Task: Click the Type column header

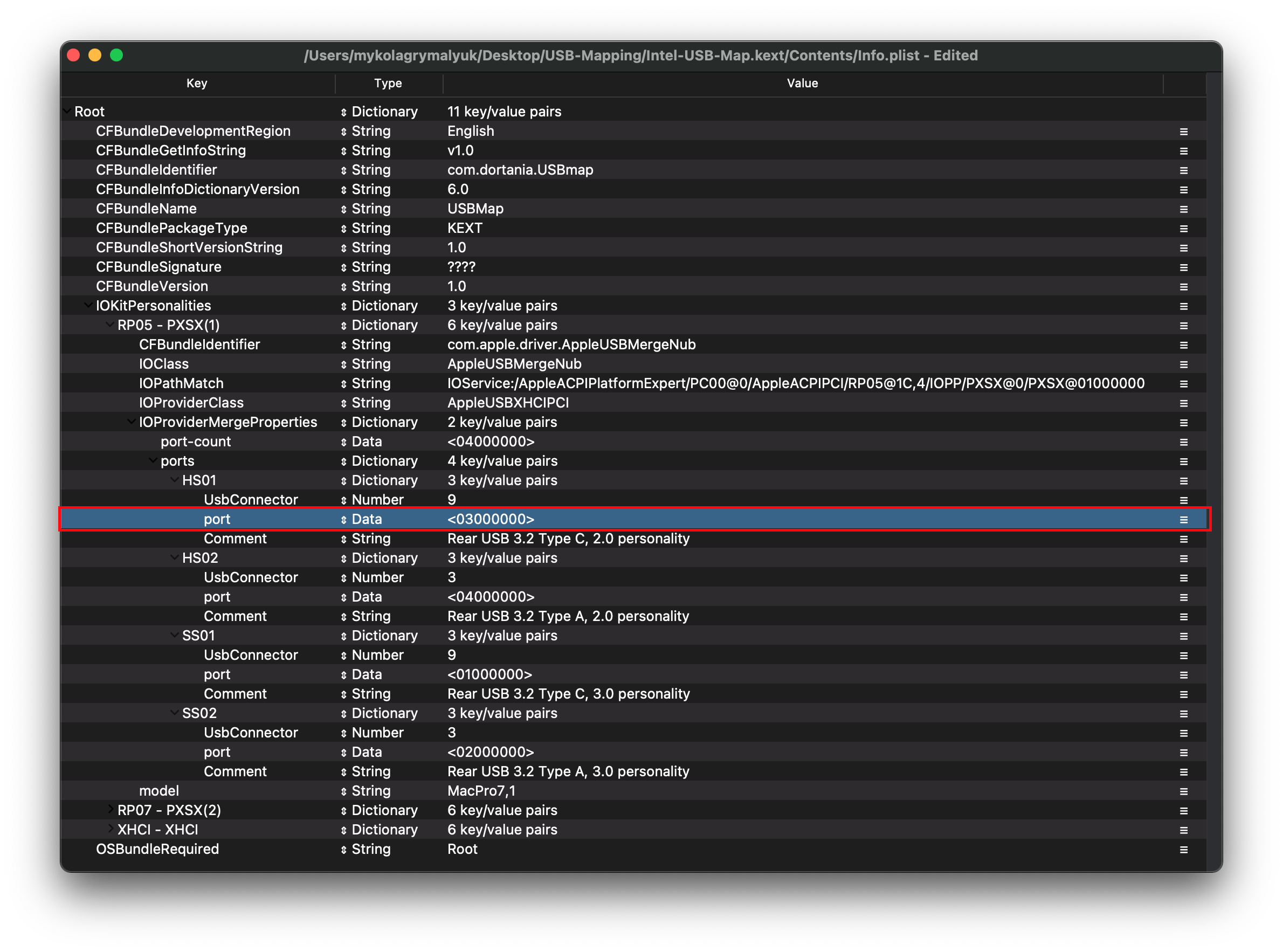Action: pos(388,84)
